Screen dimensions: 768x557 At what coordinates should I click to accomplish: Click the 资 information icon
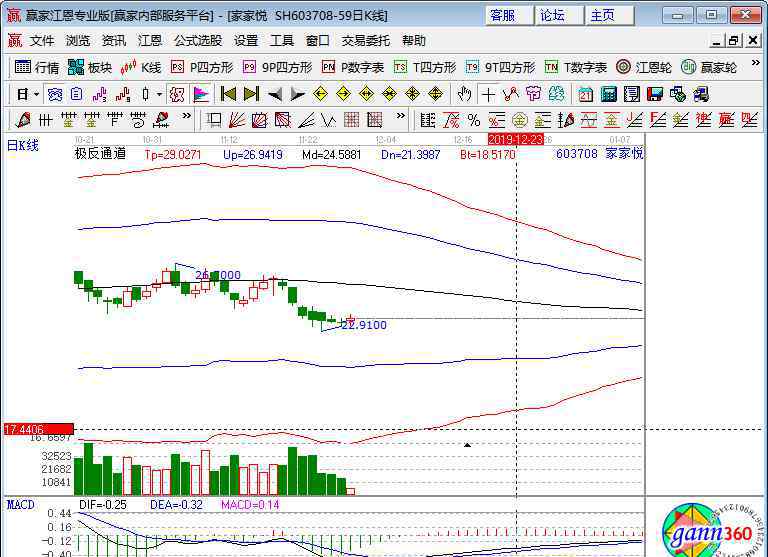[54, 94]
